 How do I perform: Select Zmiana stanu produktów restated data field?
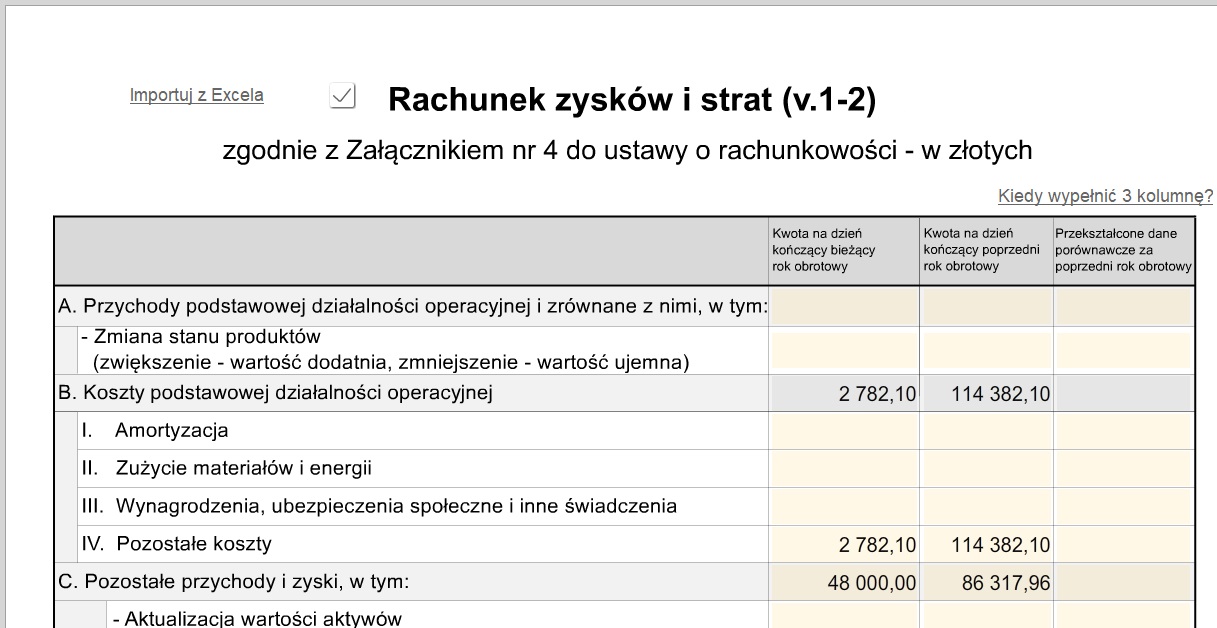click(x=1124, y=350)
